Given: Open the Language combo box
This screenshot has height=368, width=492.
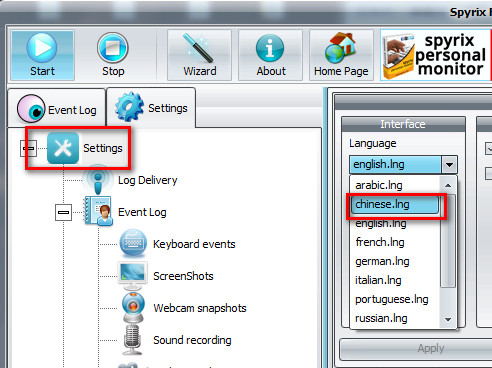Looking at the screenshot, I should [403, 164].
